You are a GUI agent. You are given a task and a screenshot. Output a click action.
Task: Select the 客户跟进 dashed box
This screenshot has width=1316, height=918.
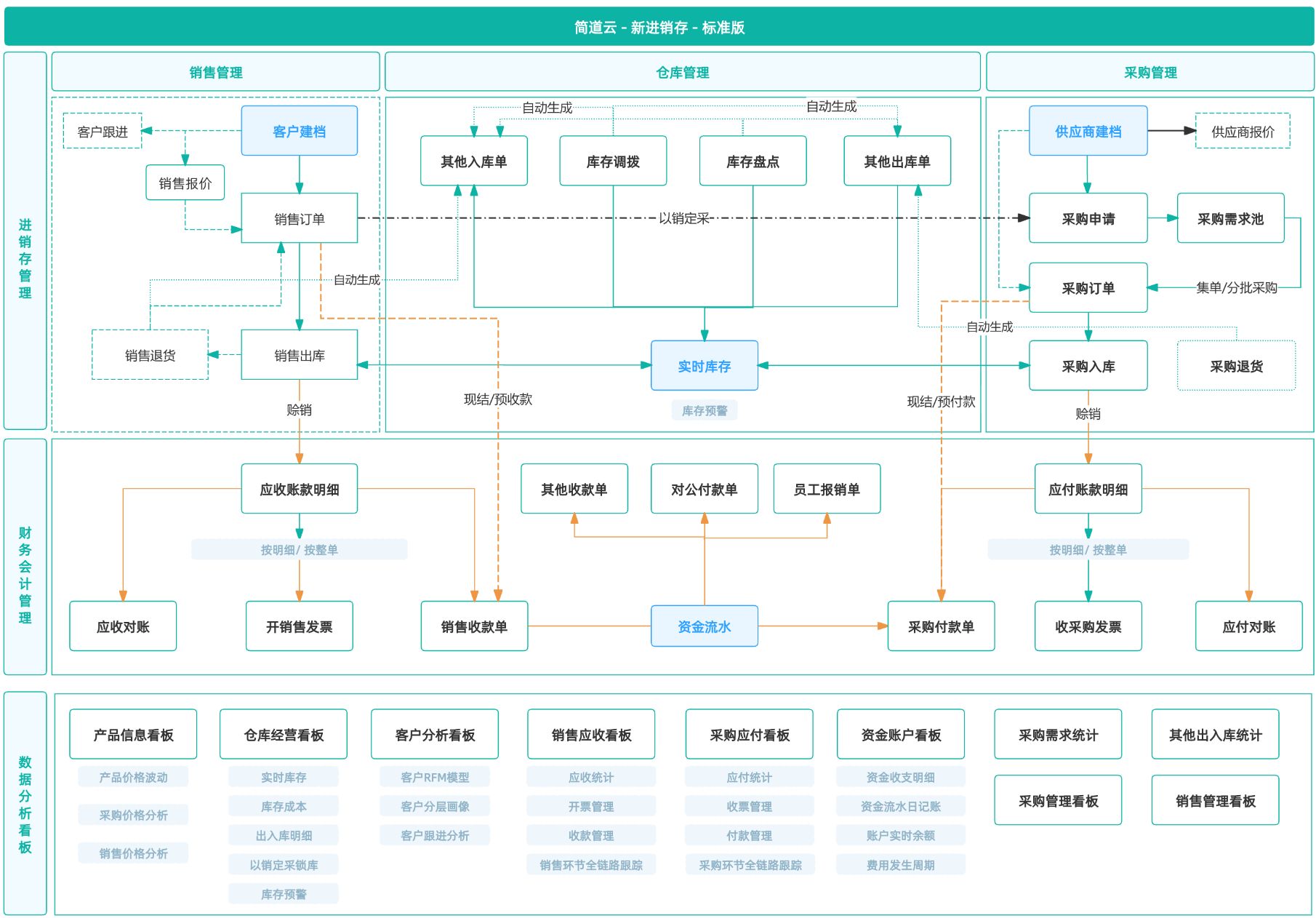point(103,132)
